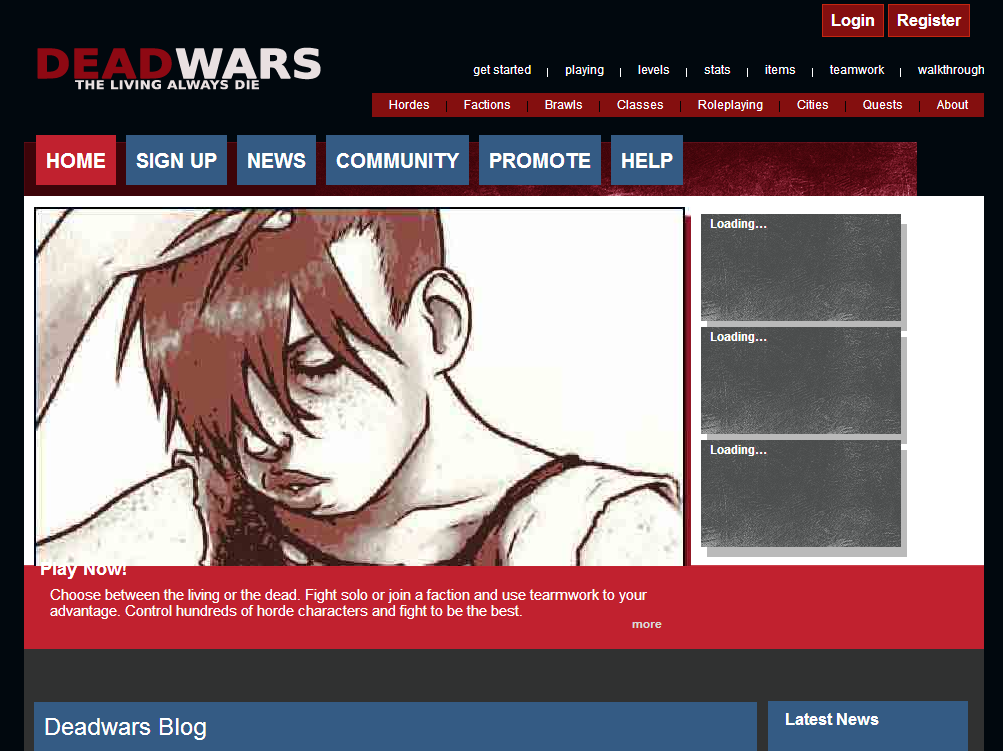Click the more link in red banner
Viewport: 1003px width, 751px height.
pyautogui.click(x=647, y=624)
